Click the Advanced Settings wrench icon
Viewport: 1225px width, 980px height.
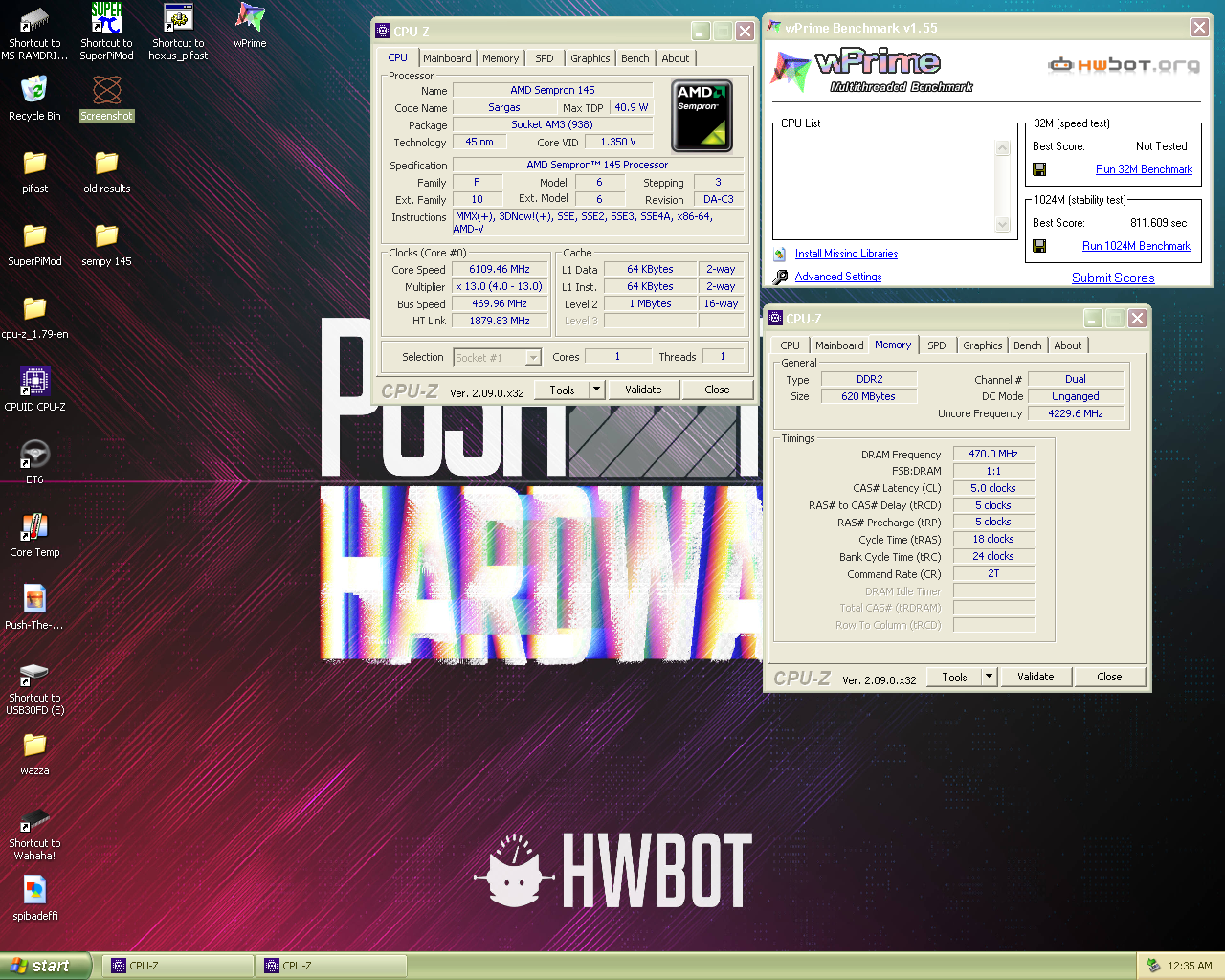point(780,277)
